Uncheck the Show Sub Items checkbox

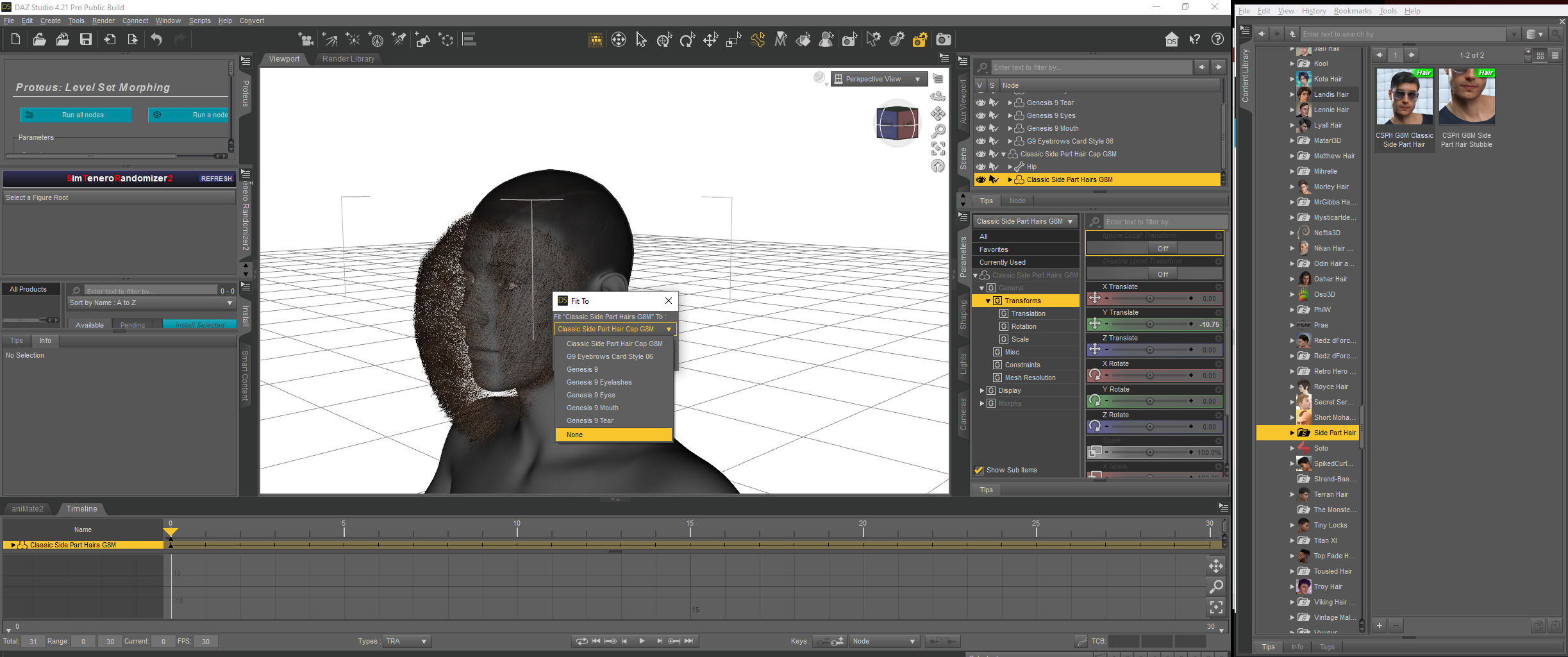tap(979, 470)
